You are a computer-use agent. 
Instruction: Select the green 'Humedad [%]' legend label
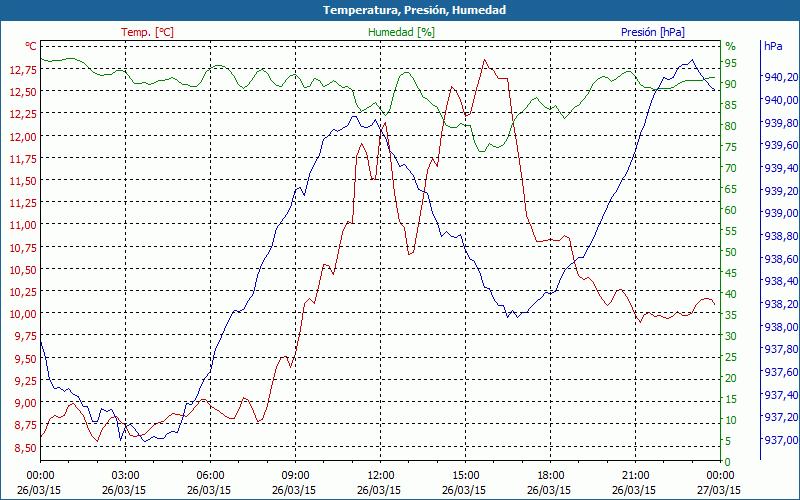pyautogui.click(x=402, y=32)
